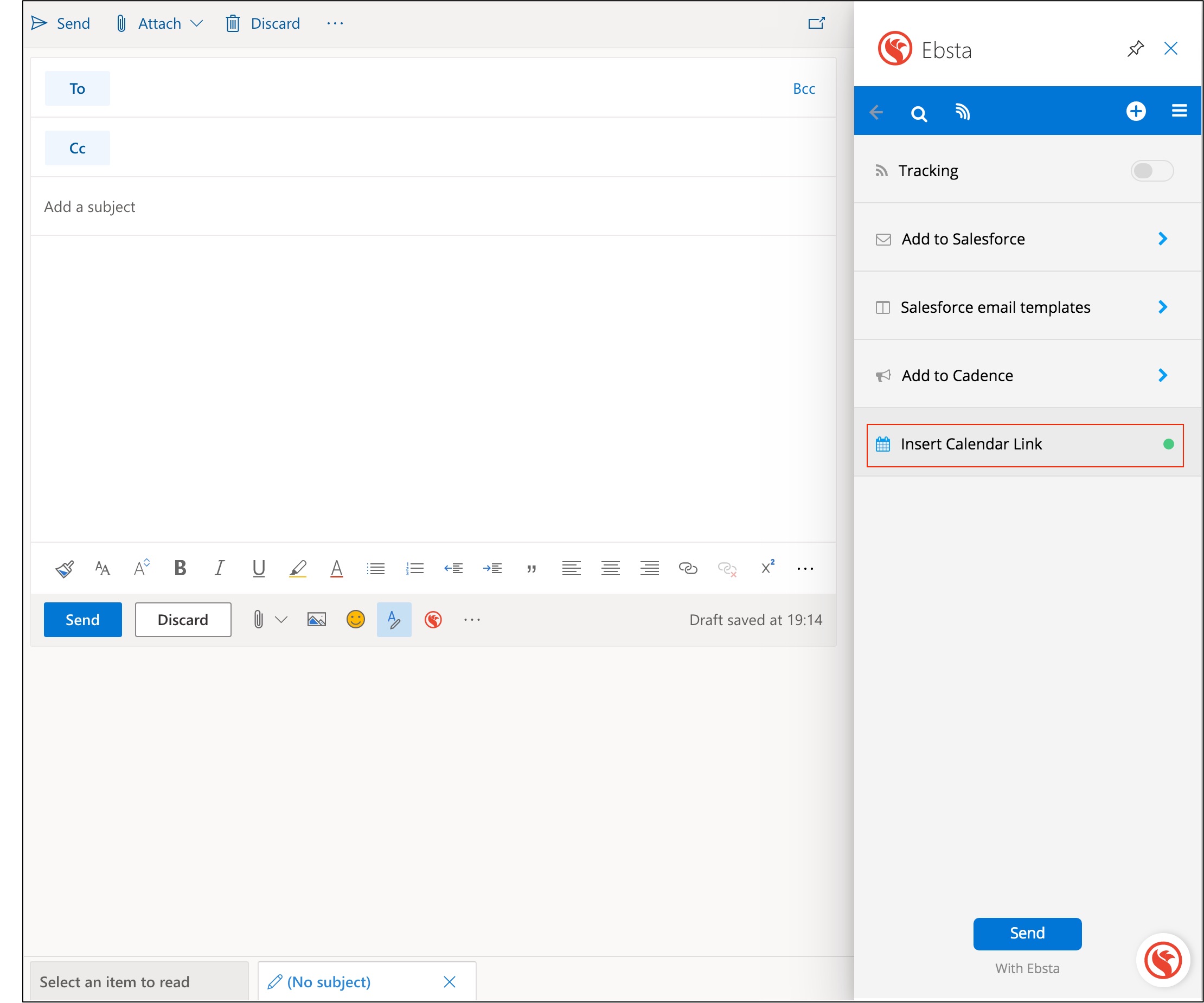Toggle bold formatting
This screenshot has height=1003, width=1204.
point(180,568)
